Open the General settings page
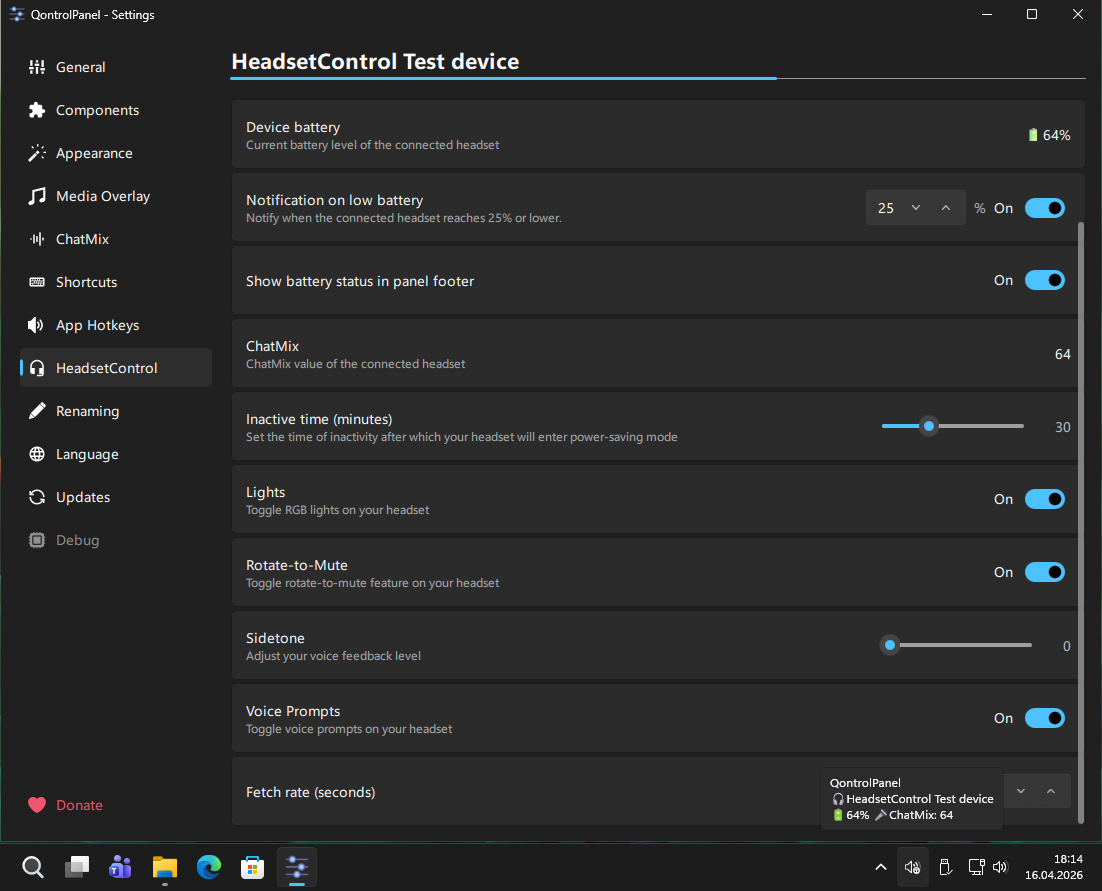The height and width of the screenshot is (891, 1102). coord(116,67)
